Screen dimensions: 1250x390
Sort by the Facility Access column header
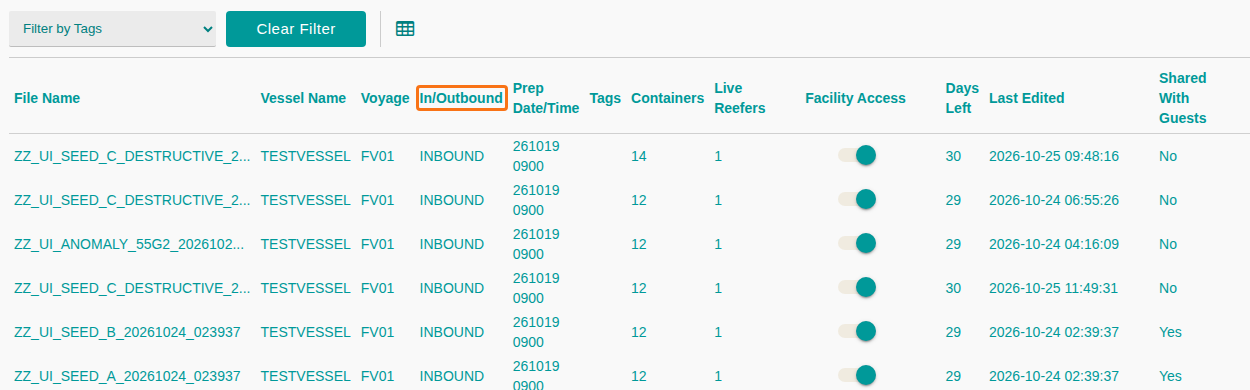coord(855,98)
